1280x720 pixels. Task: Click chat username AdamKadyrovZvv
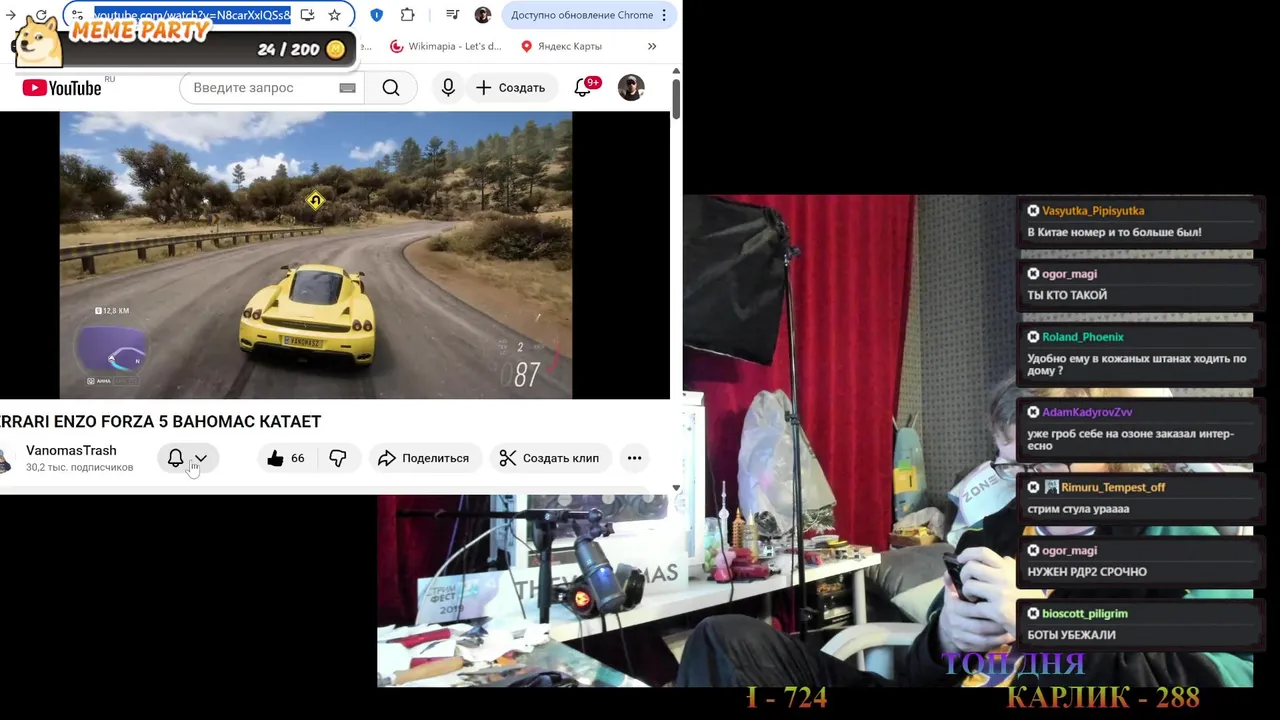[x=1087, y=412]
